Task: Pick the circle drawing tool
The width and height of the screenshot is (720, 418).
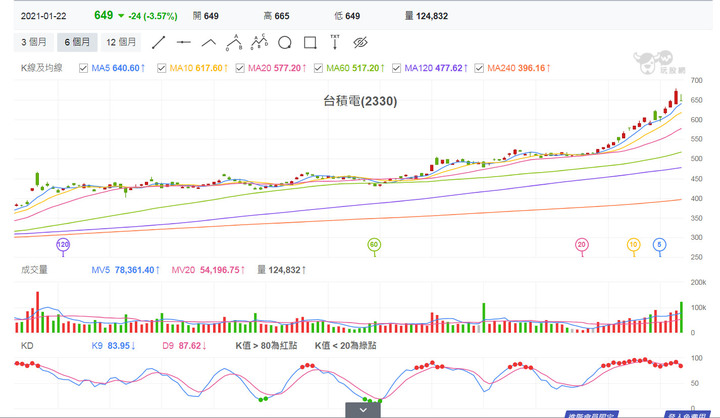Action: [x=285, y=43]
